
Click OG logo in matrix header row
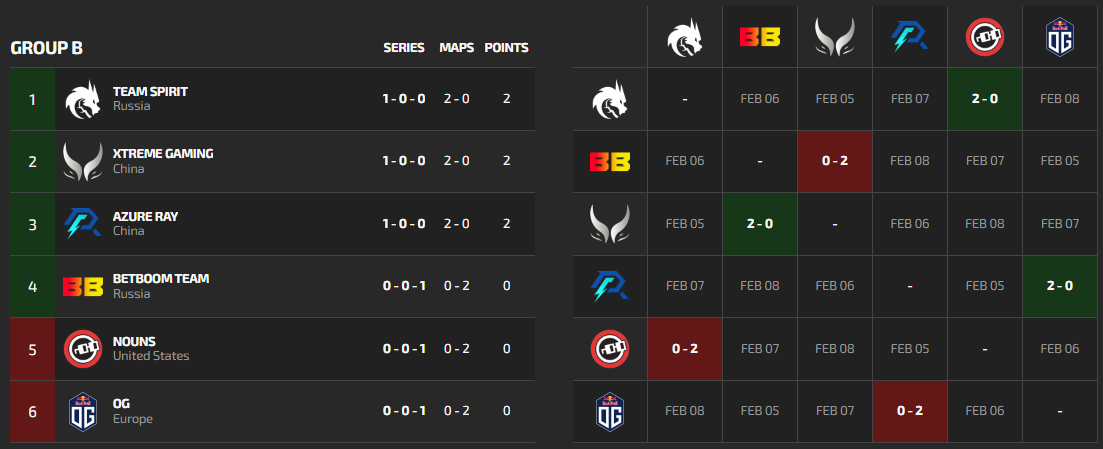point(1060,37)
